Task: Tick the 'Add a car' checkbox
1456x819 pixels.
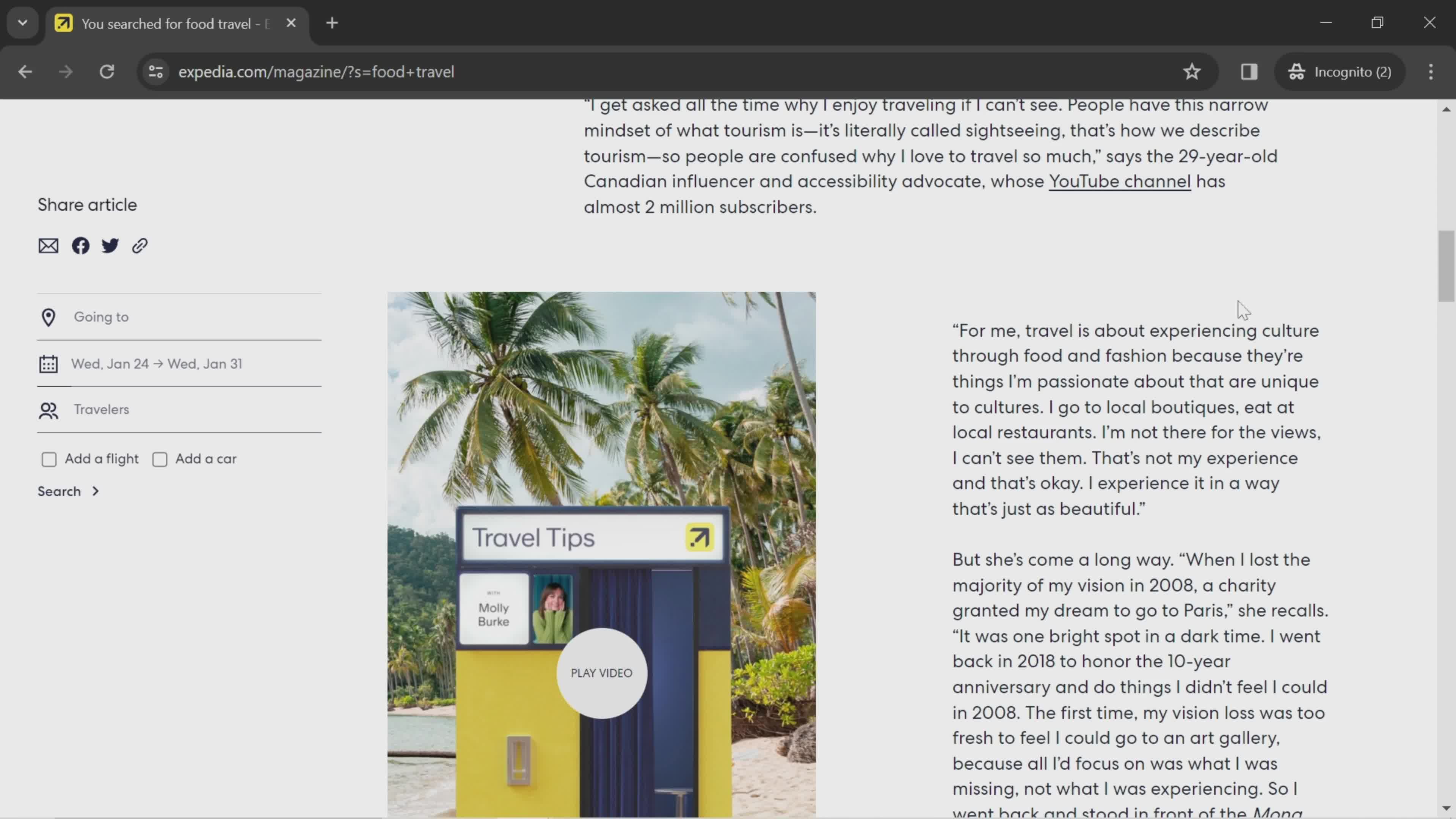Action: (160, 460)
